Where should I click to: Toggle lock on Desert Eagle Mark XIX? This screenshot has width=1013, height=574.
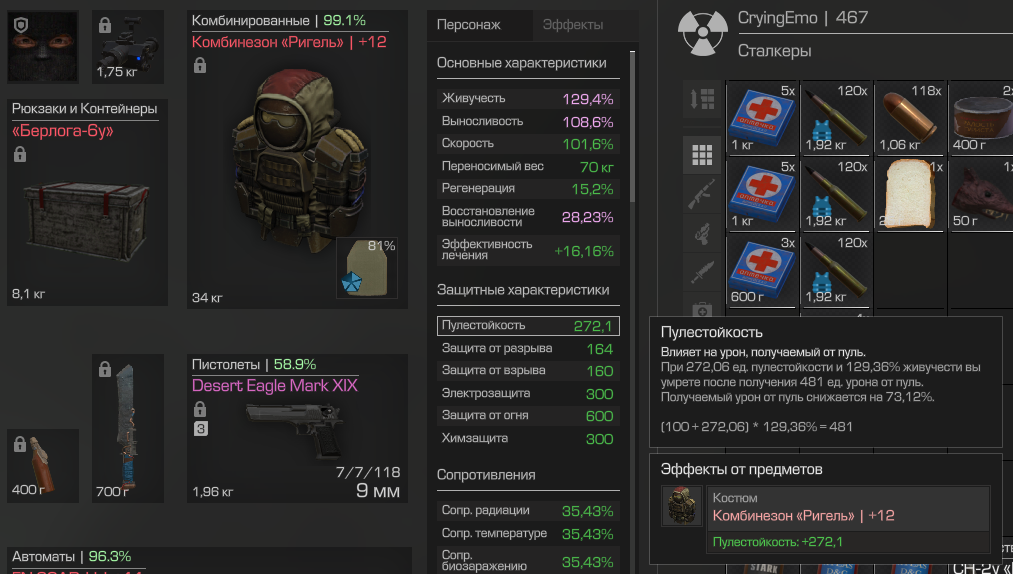[200, 409]
